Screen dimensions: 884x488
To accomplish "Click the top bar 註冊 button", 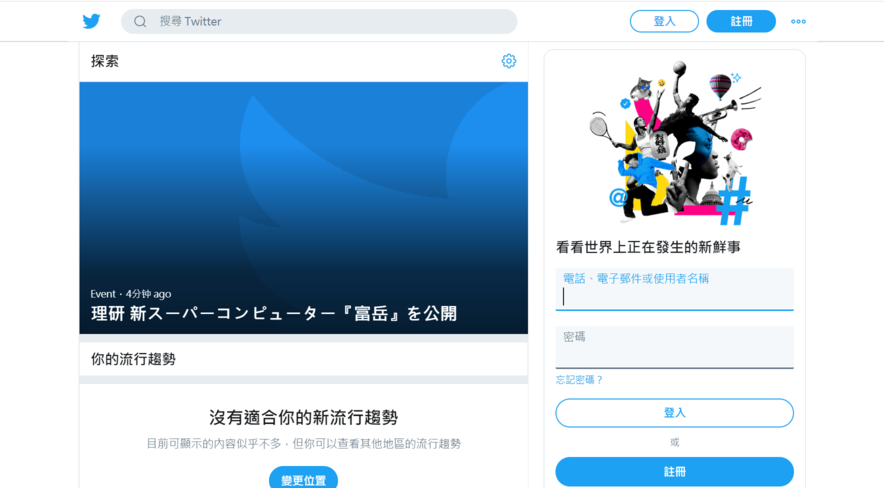I will point(741,21).
